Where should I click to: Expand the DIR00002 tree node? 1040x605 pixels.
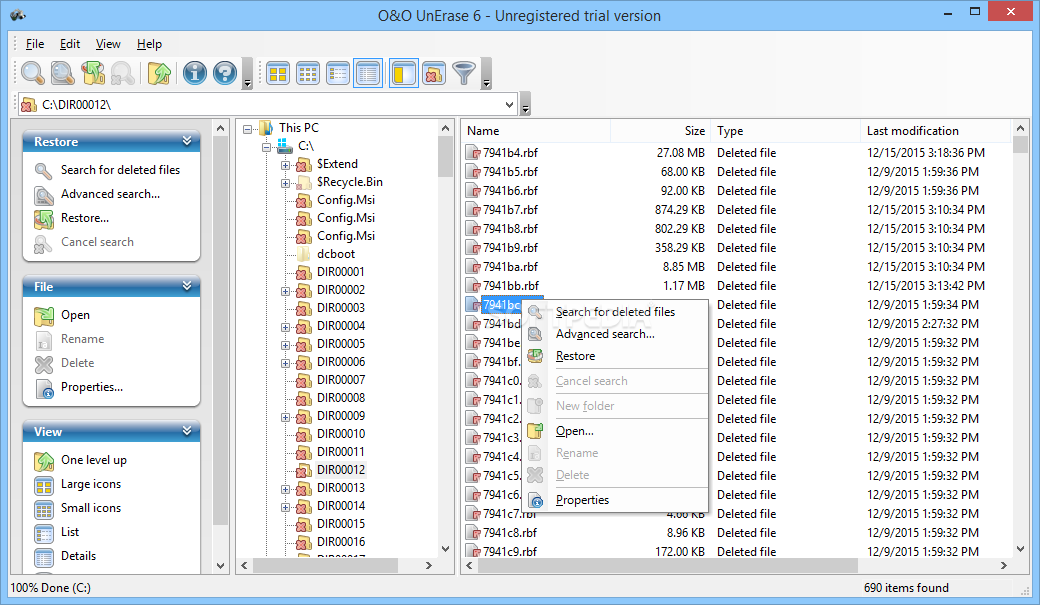285,291
